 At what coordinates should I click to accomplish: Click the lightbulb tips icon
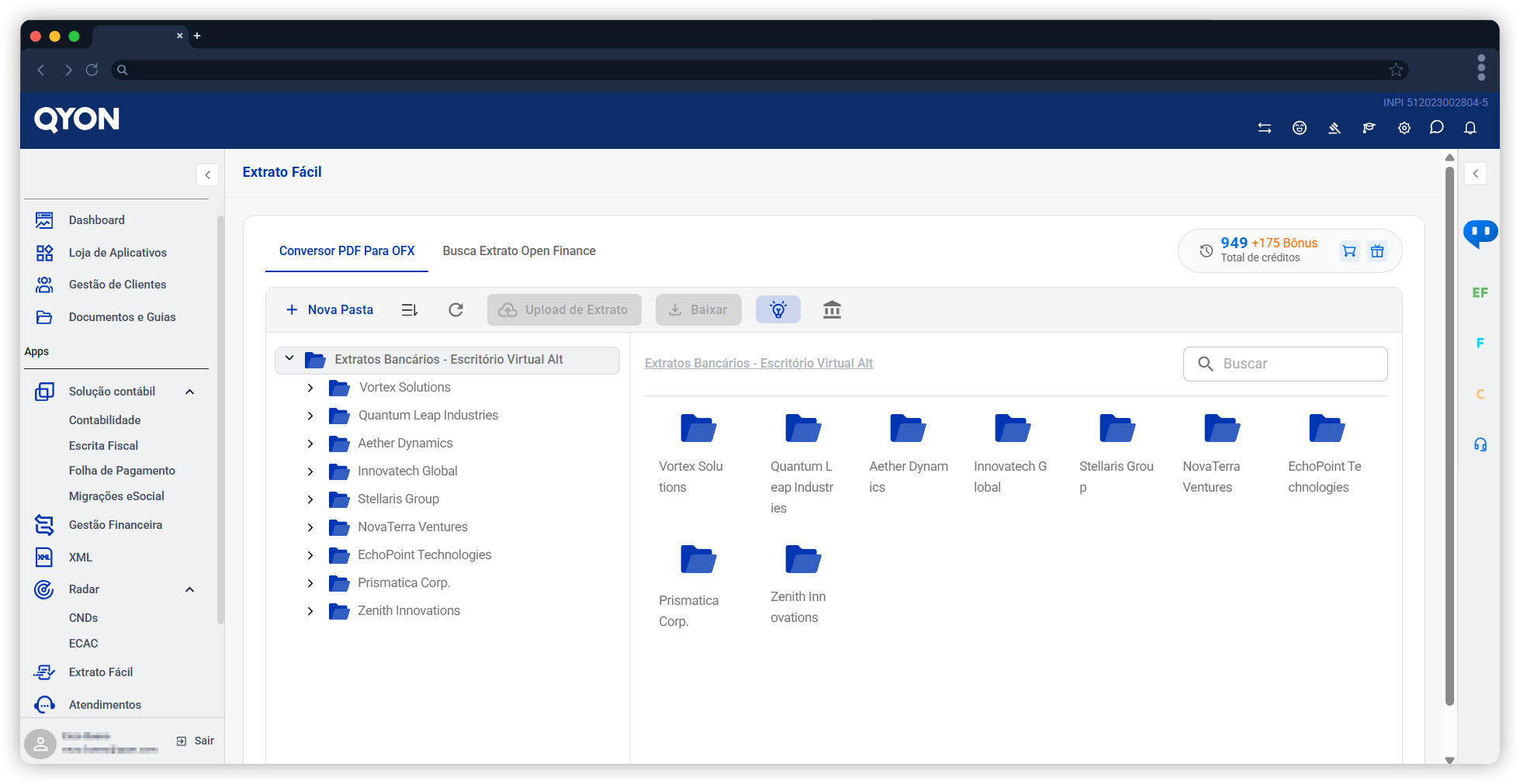[x=777, y=309]
